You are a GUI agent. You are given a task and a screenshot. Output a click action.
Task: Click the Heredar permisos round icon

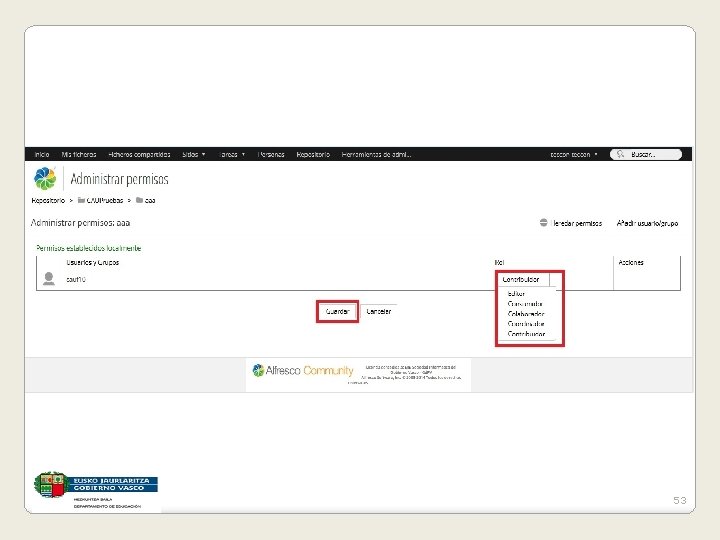click(x=544, y=223)
